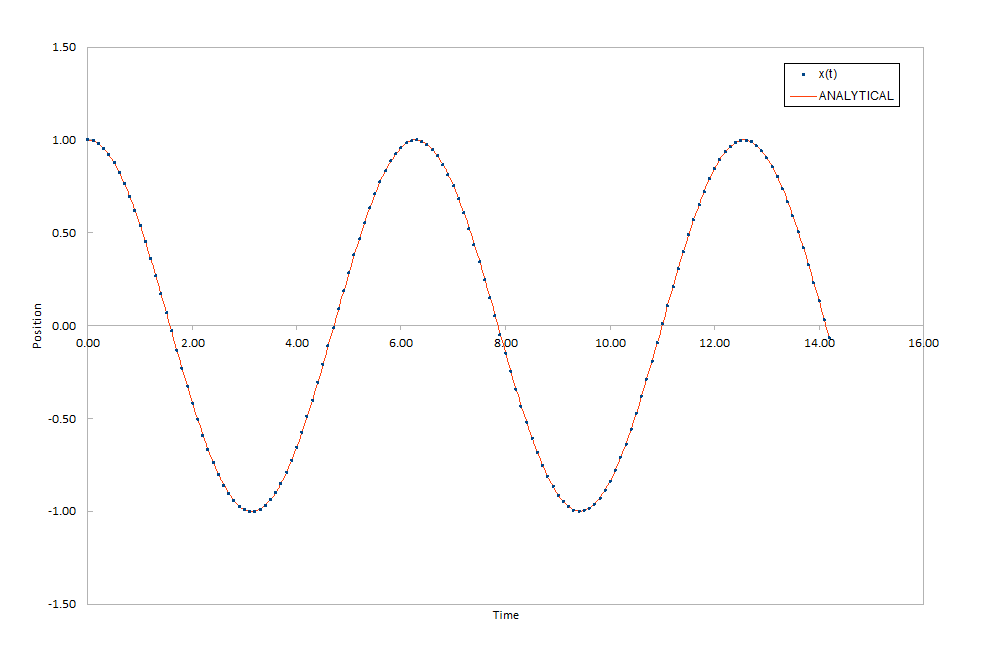Click the 12.00 x-axis label

pos(714,343)
